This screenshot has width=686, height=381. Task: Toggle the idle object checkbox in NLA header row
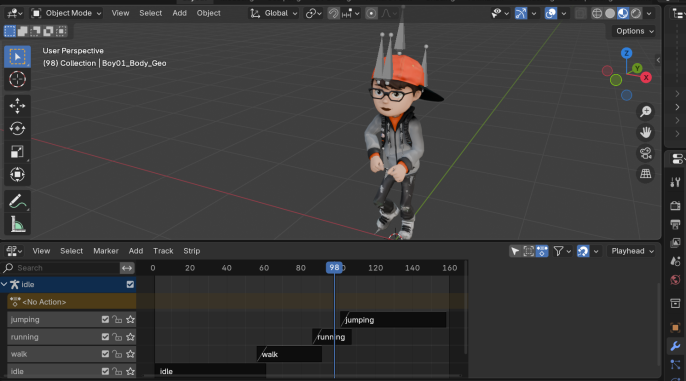click(x=130, y=284)
